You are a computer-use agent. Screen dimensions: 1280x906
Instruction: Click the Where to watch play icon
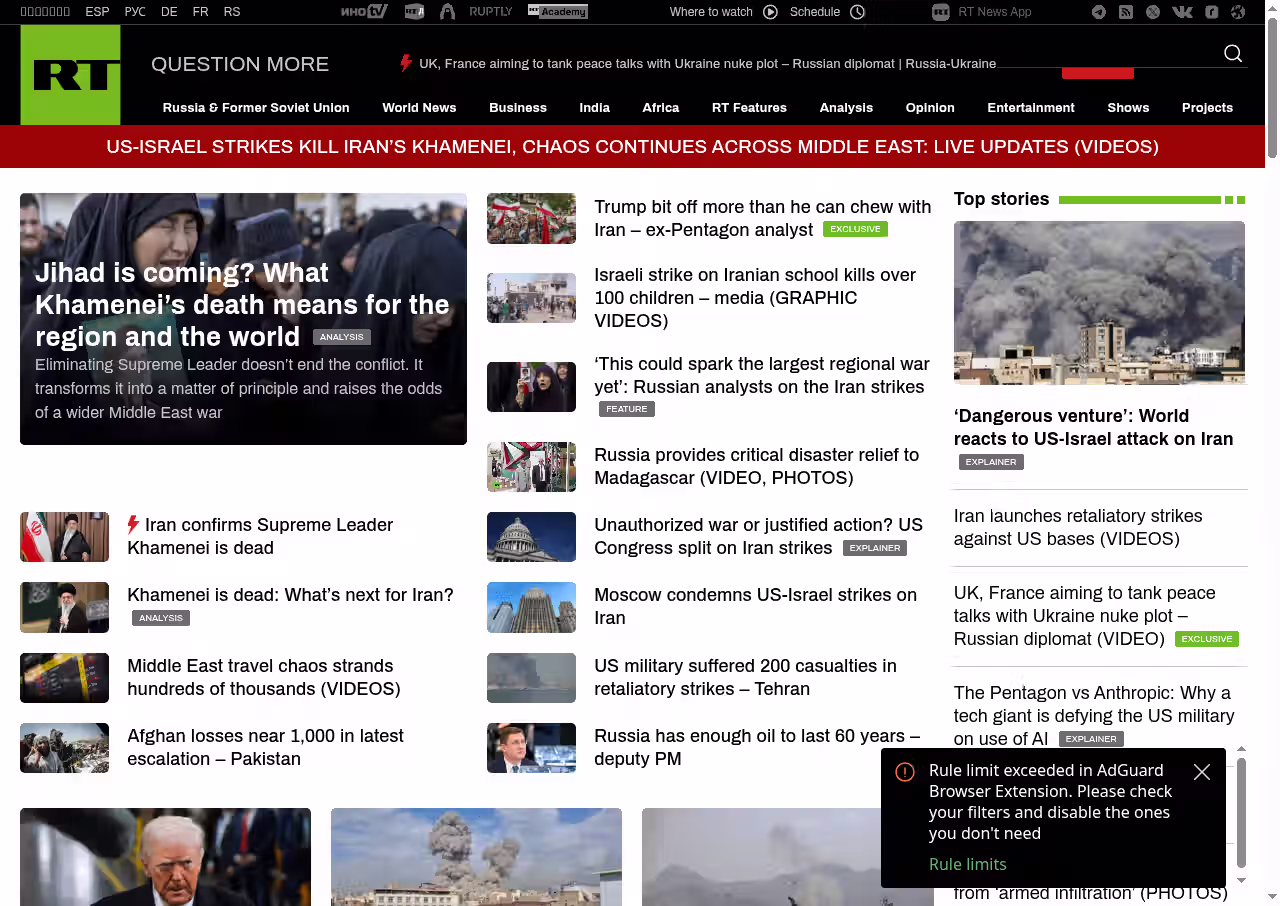point(770,12)
